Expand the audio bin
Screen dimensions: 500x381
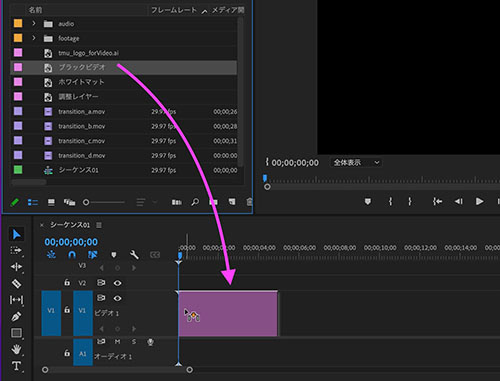pyautogui.click(x=34, y=23)
